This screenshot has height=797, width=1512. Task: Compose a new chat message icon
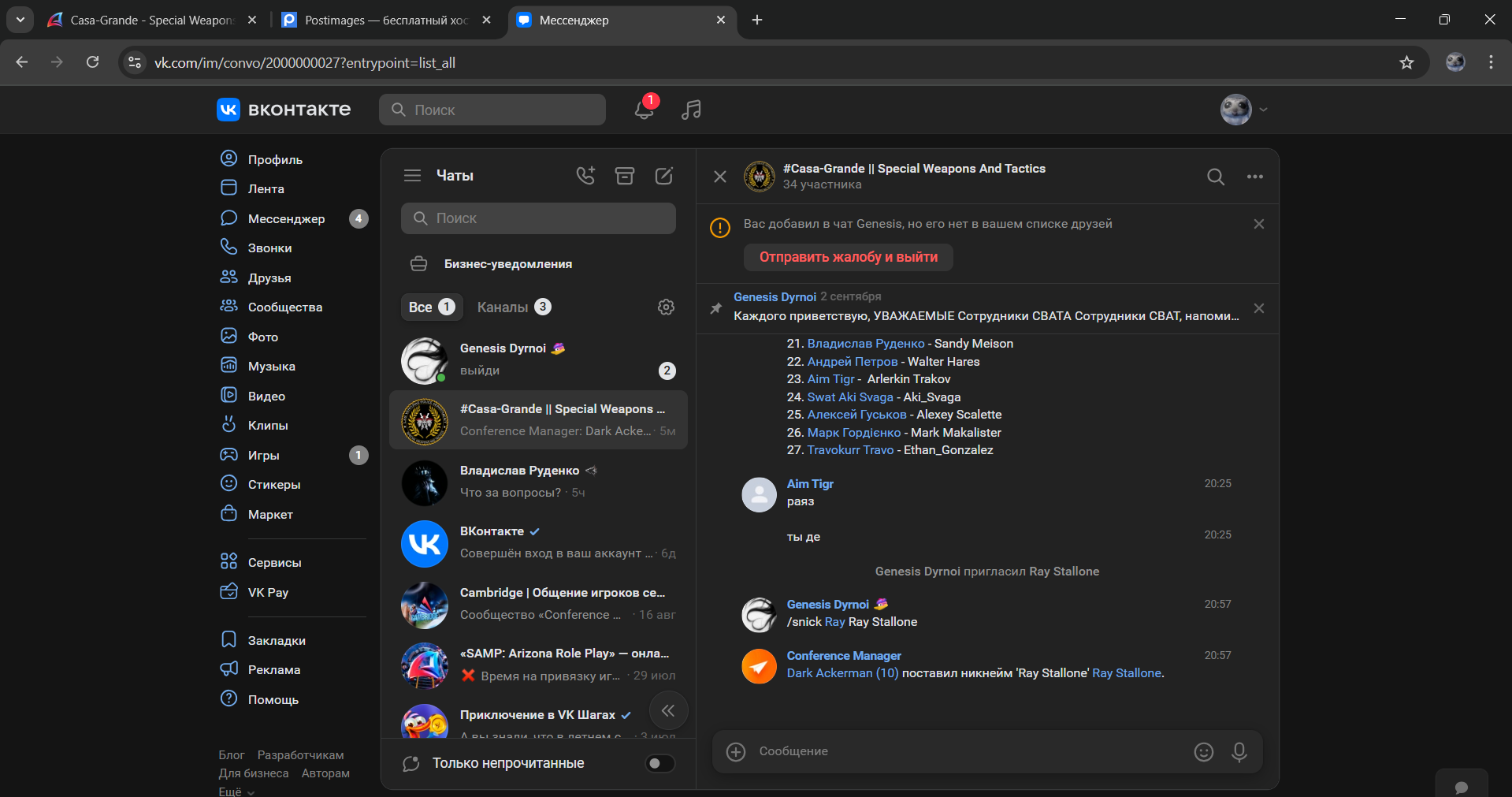664,176
